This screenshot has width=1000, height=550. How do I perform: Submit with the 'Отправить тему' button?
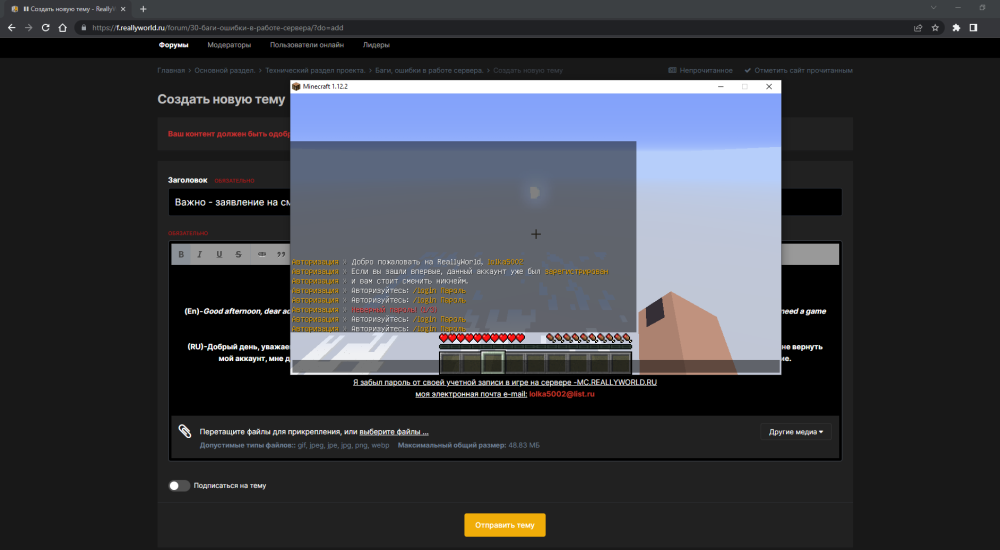(504, 525)
